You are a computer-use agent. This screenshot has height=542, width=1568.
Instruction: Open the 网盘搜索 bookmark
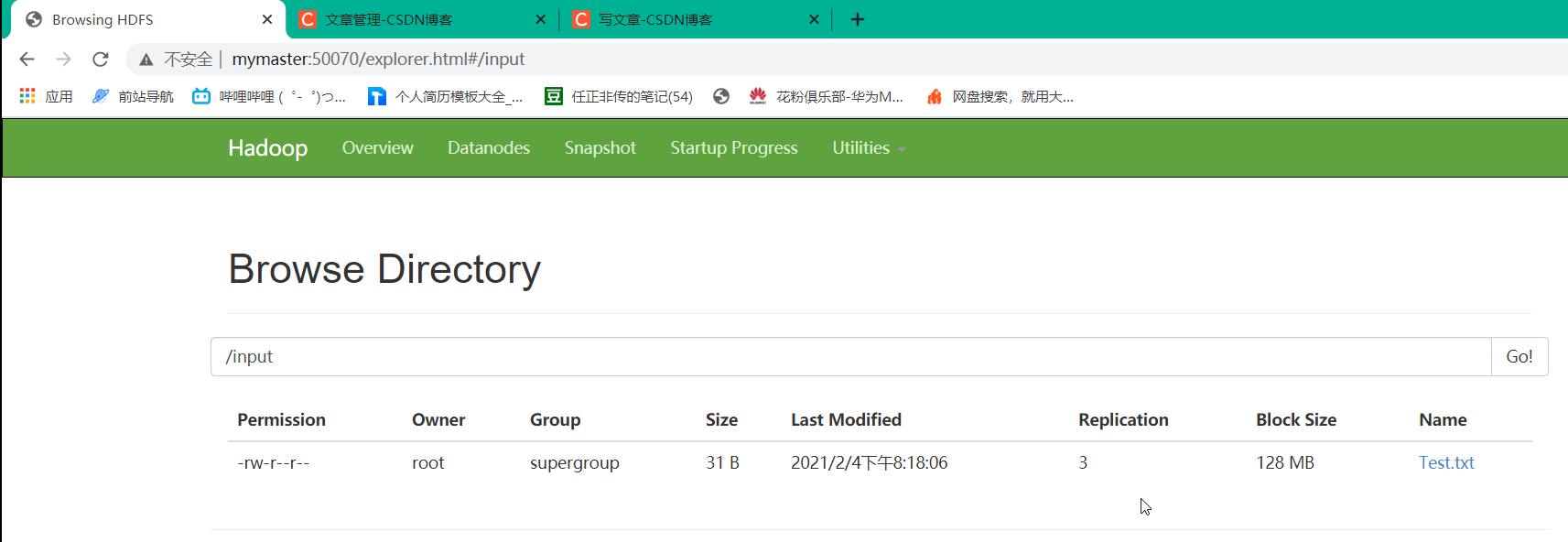(x=1000, y=96)
